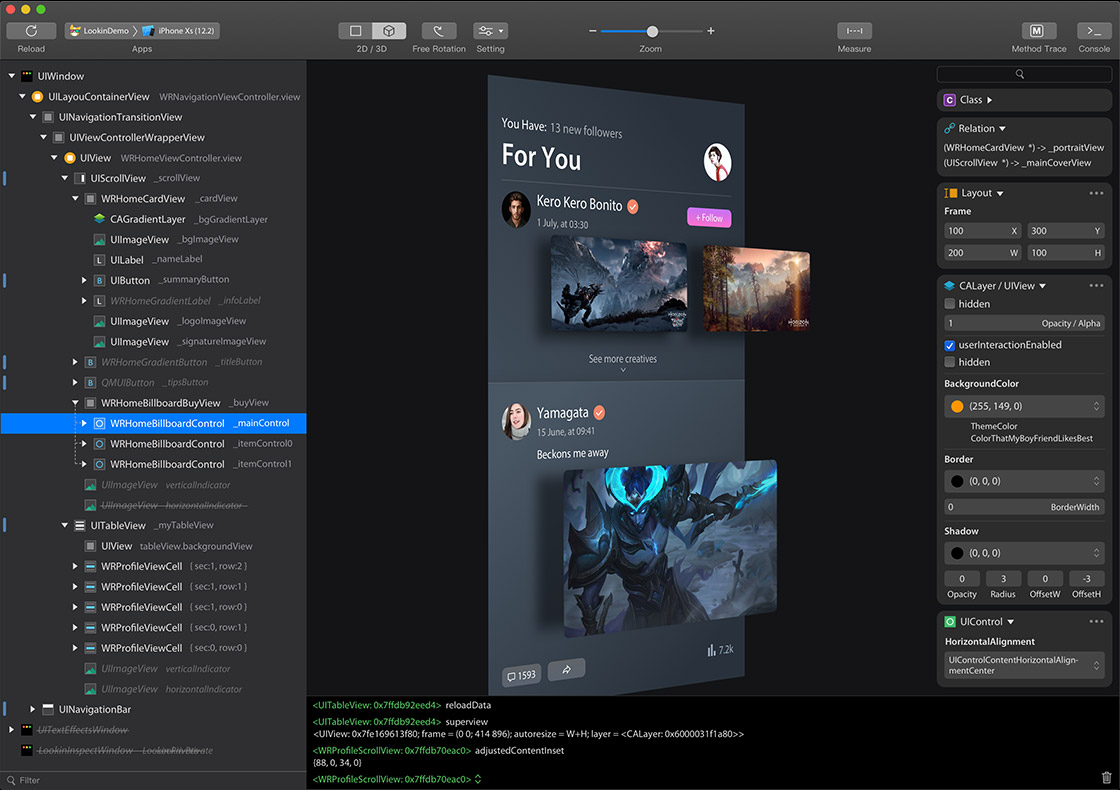
Task: Start Method Trace
Action: [x=1038, y=31]
